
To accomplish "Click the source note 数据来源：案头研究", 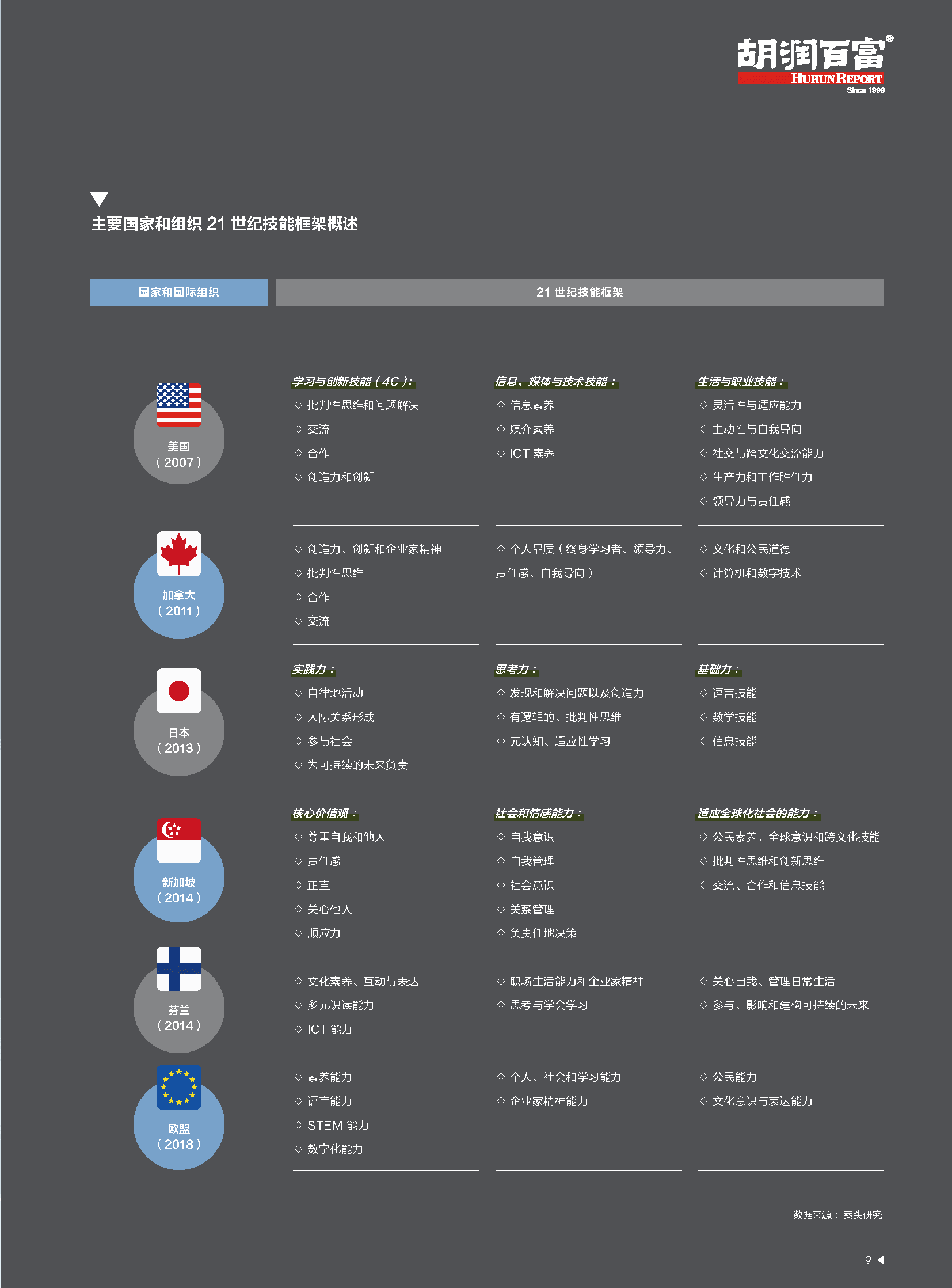I will 837,1215.
